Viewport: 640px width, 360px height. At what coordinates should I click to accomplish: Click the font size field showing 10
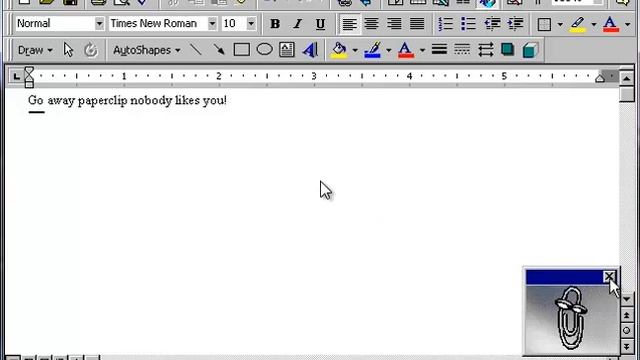pos(233,24)
